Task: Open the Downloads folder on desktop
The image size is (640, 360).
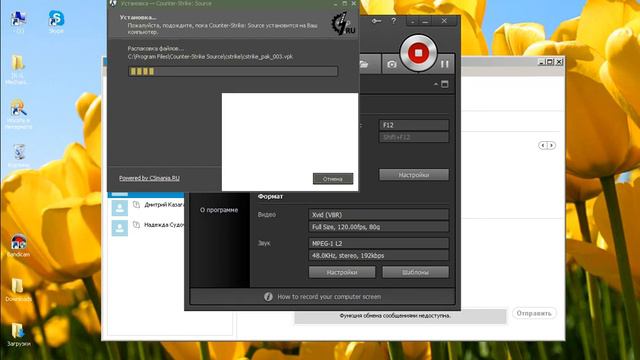Action: click(x=18, y=290)
